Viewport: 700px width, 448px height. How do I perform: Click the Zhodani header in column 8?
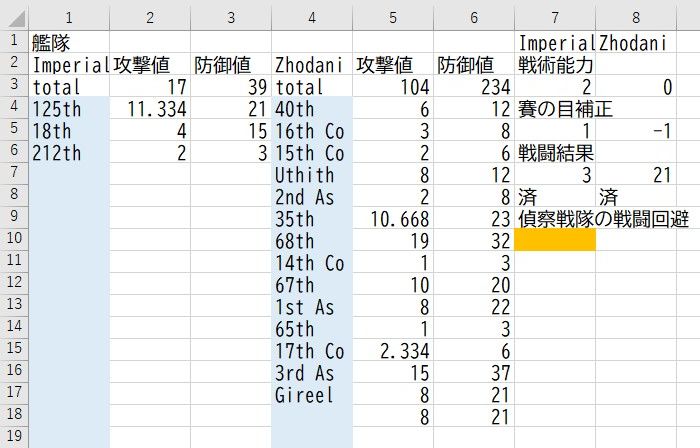pos(636,42)
